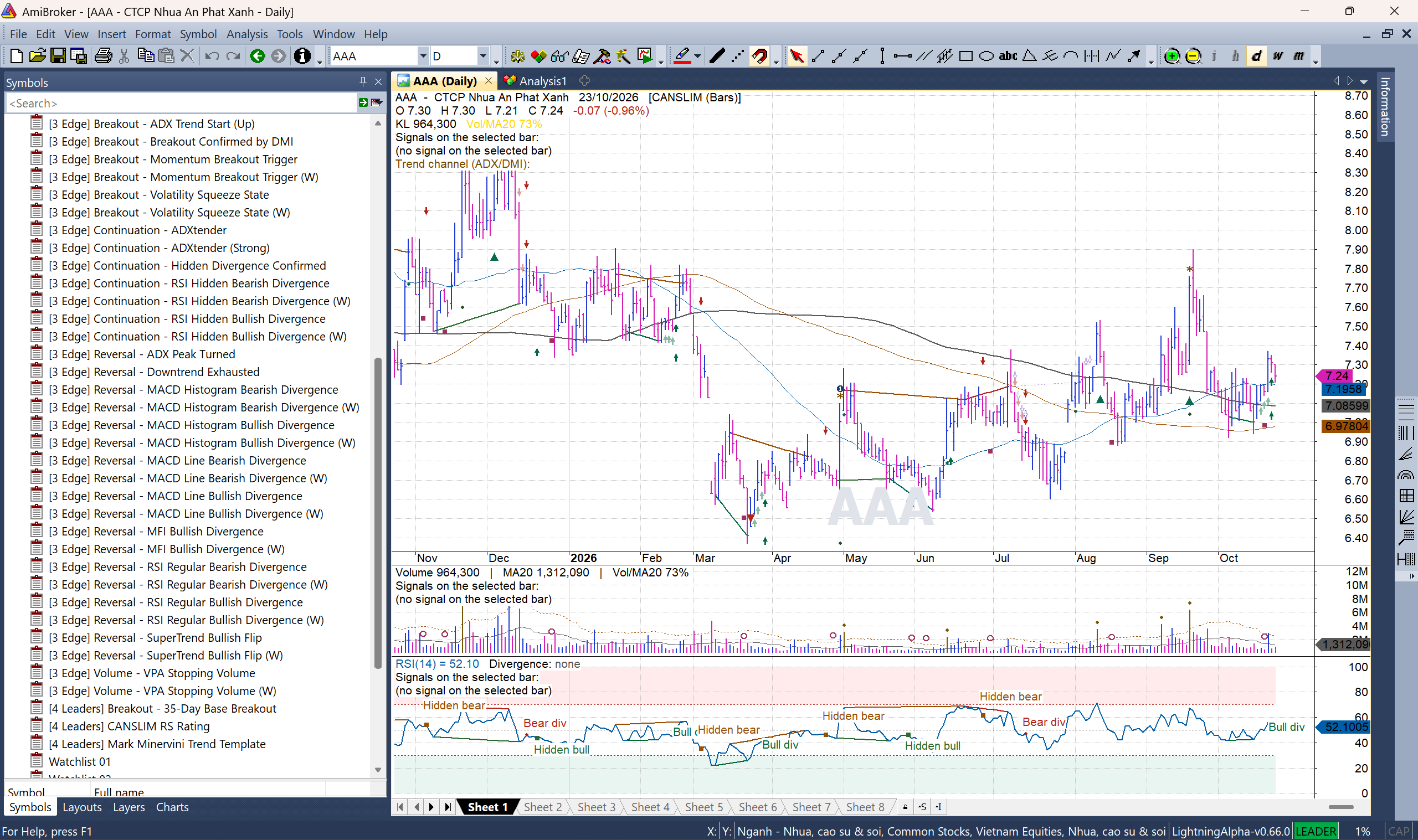The image size is (1418, 840).
Task: Open the line color dropdown arrow
Action: 697,56
